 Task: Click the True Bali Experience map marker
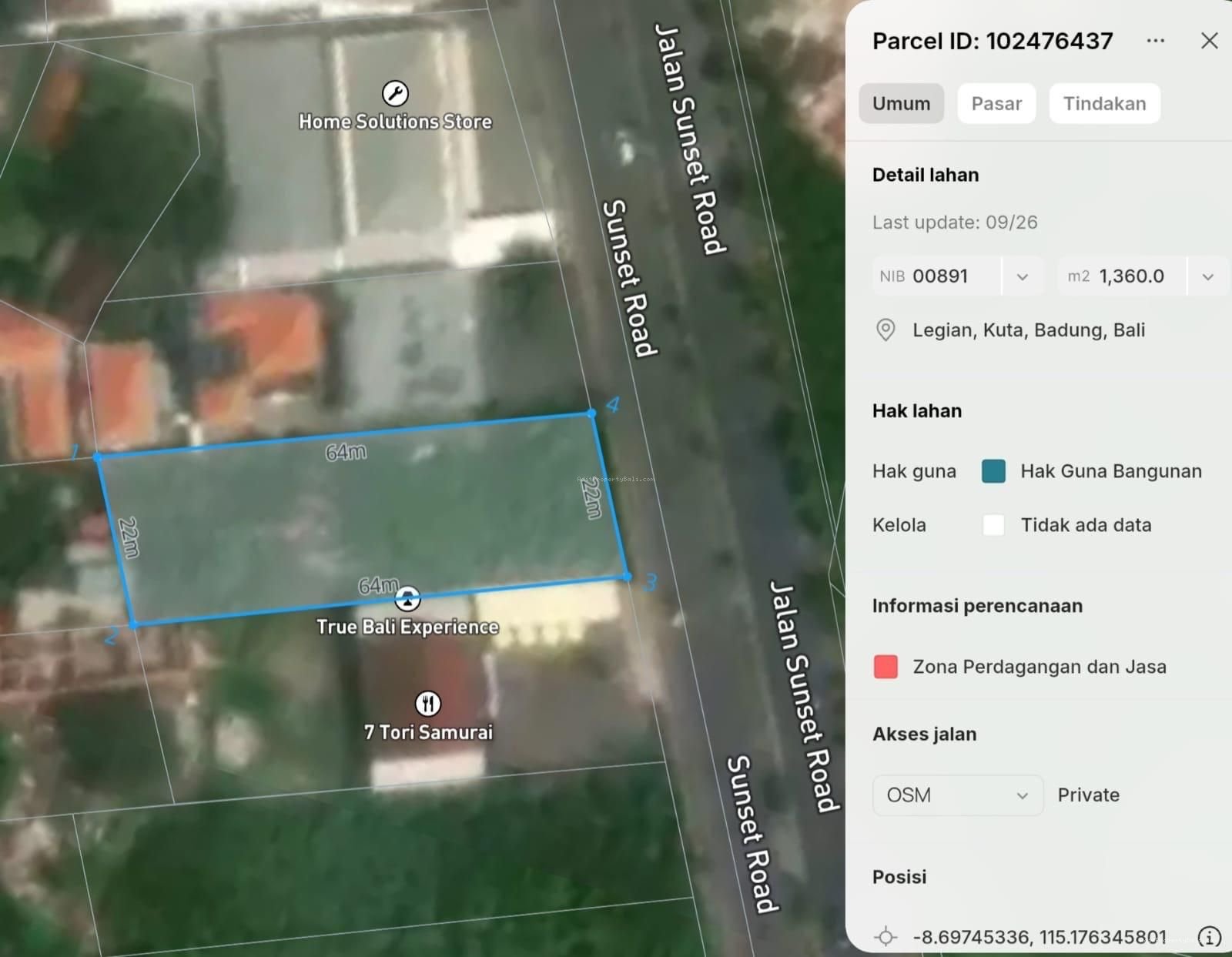point(407,598)
